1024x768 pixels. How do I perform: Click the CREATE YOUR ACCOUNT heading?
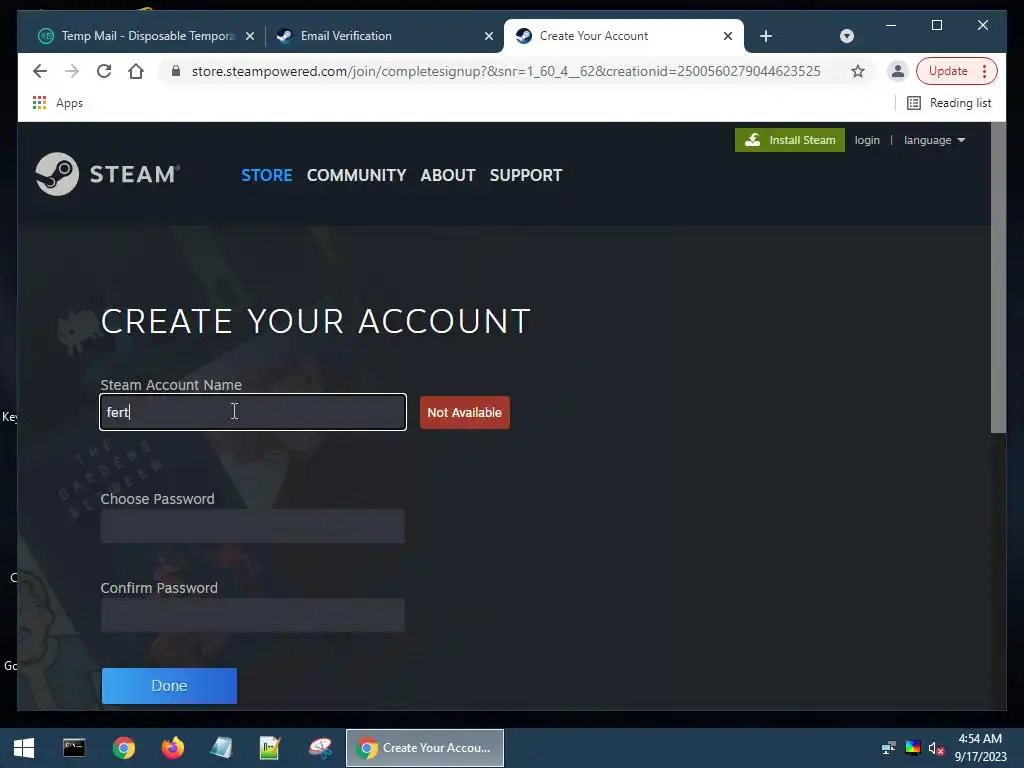[315, 321]
